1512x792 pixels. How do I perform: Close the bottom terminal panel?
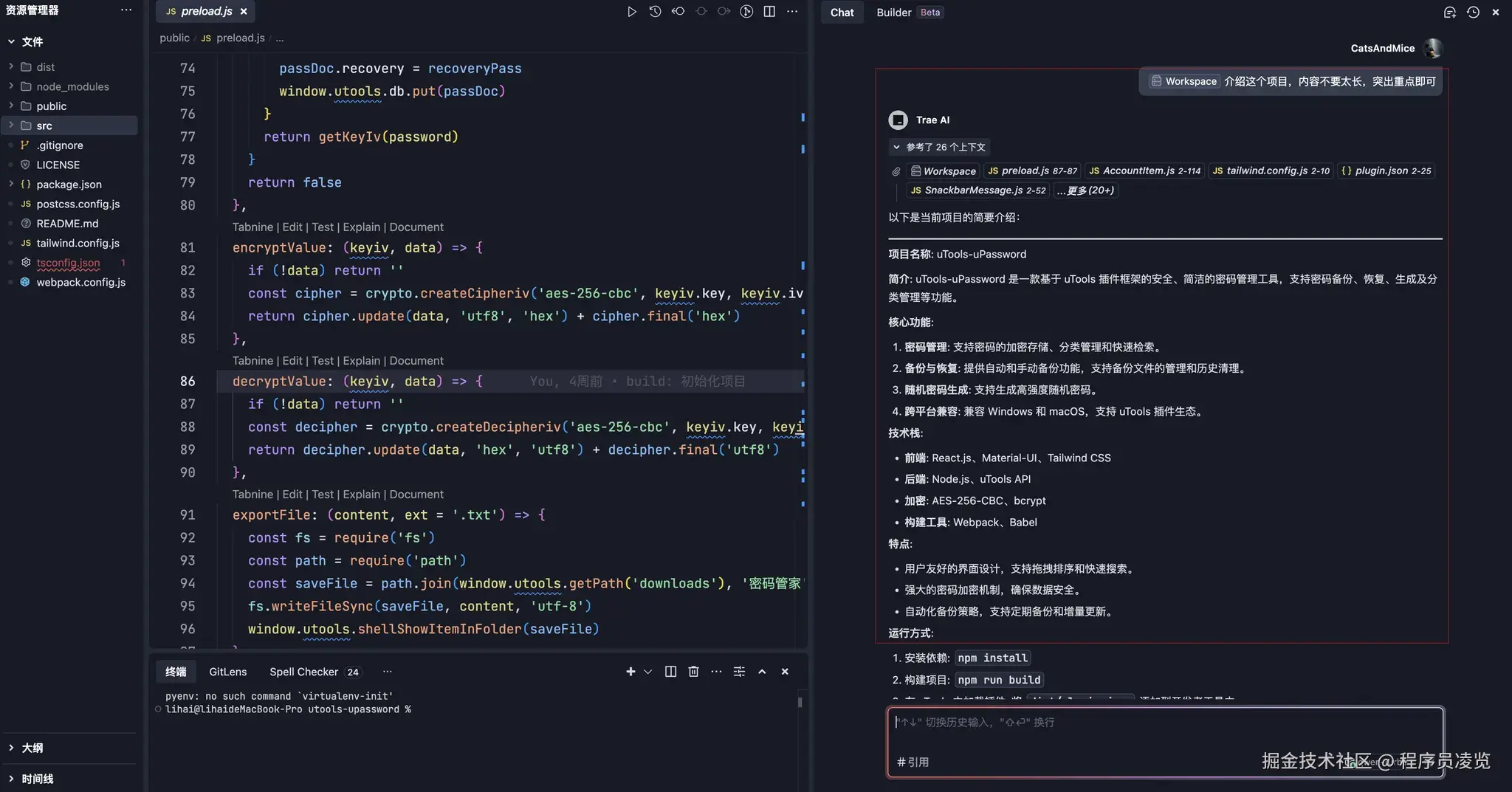point(785,672)
